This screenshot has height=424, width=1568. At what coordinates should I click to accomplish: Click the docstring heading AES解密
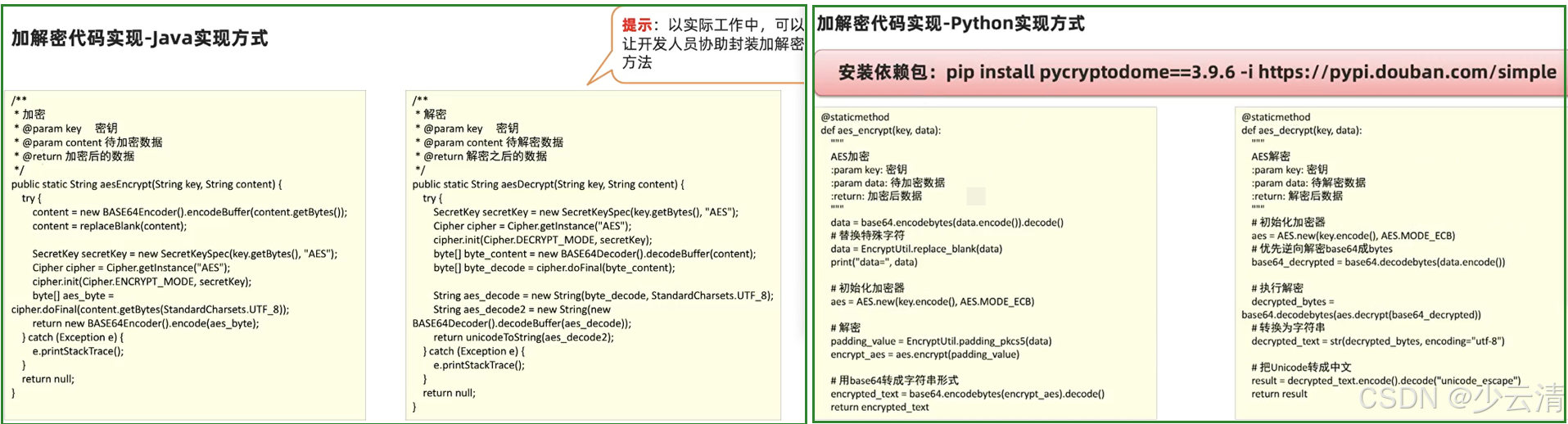[x=1271, y=156]
